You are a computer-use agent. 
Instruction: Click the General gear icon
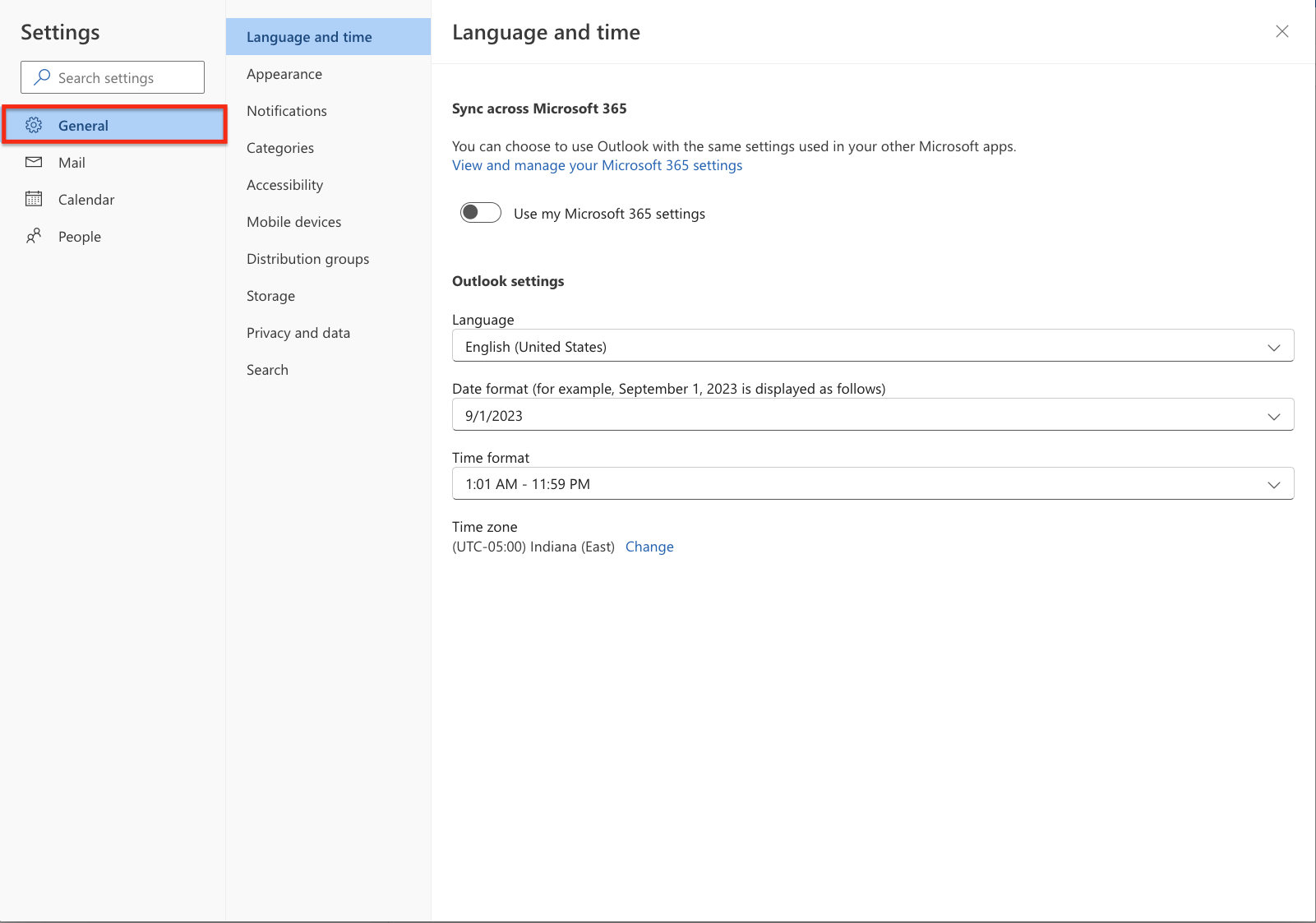34,125
